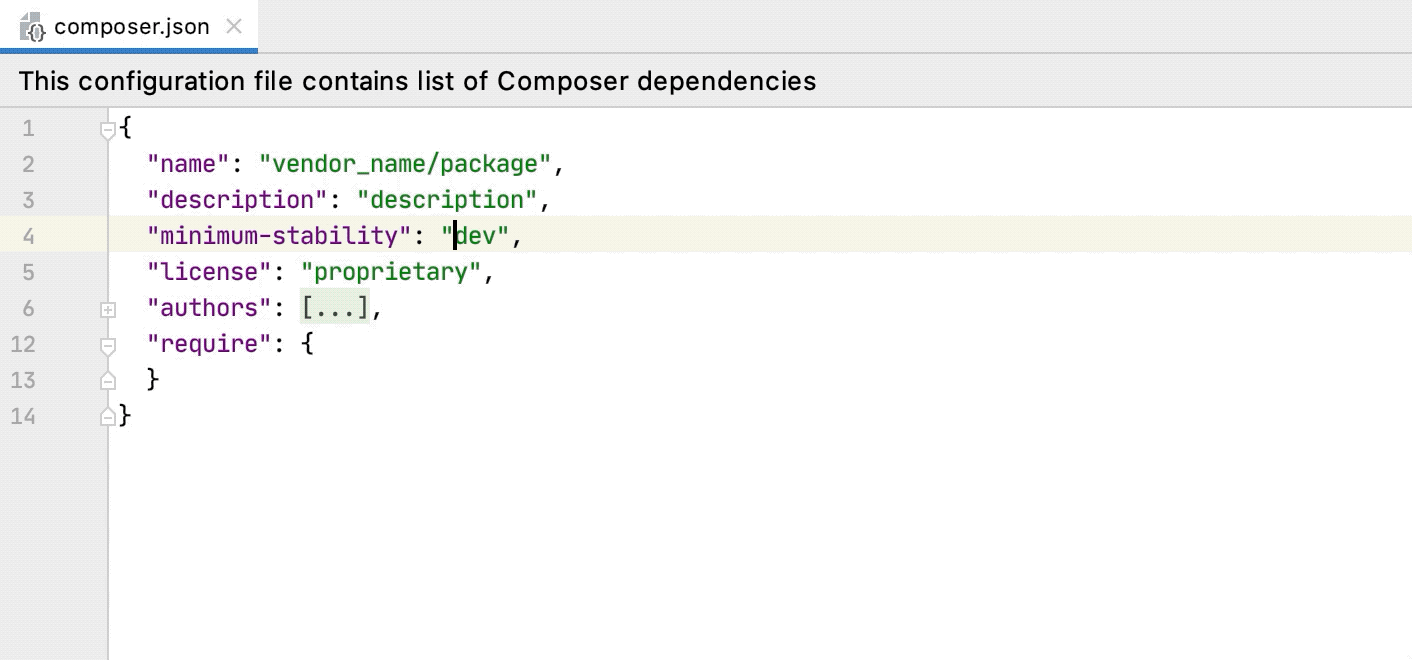Select the proprietary license value
Image resolution: width=1412 pixels, height=660 pixels.
click(x=390, y=271)
